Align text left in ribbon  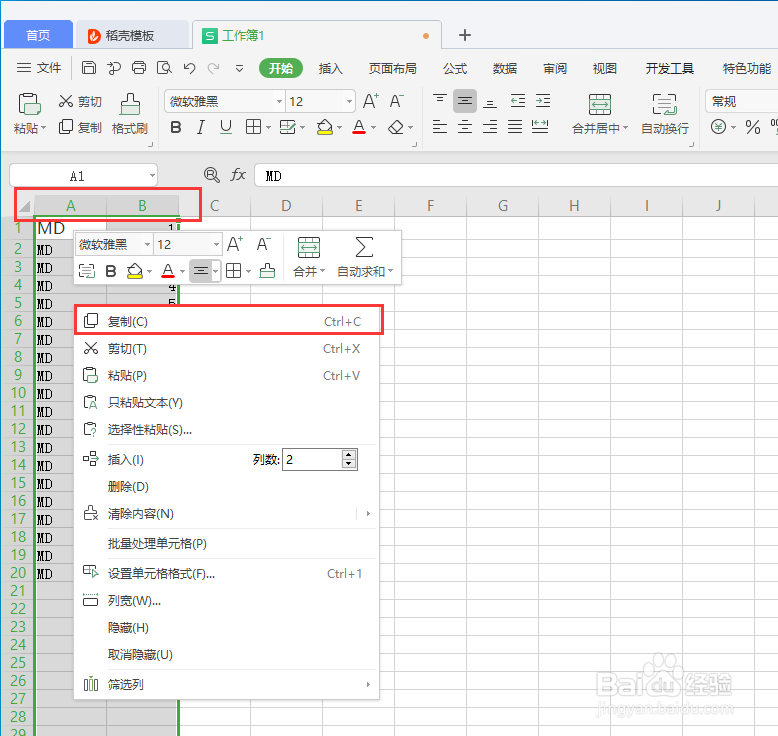click(x=440, y=128)
